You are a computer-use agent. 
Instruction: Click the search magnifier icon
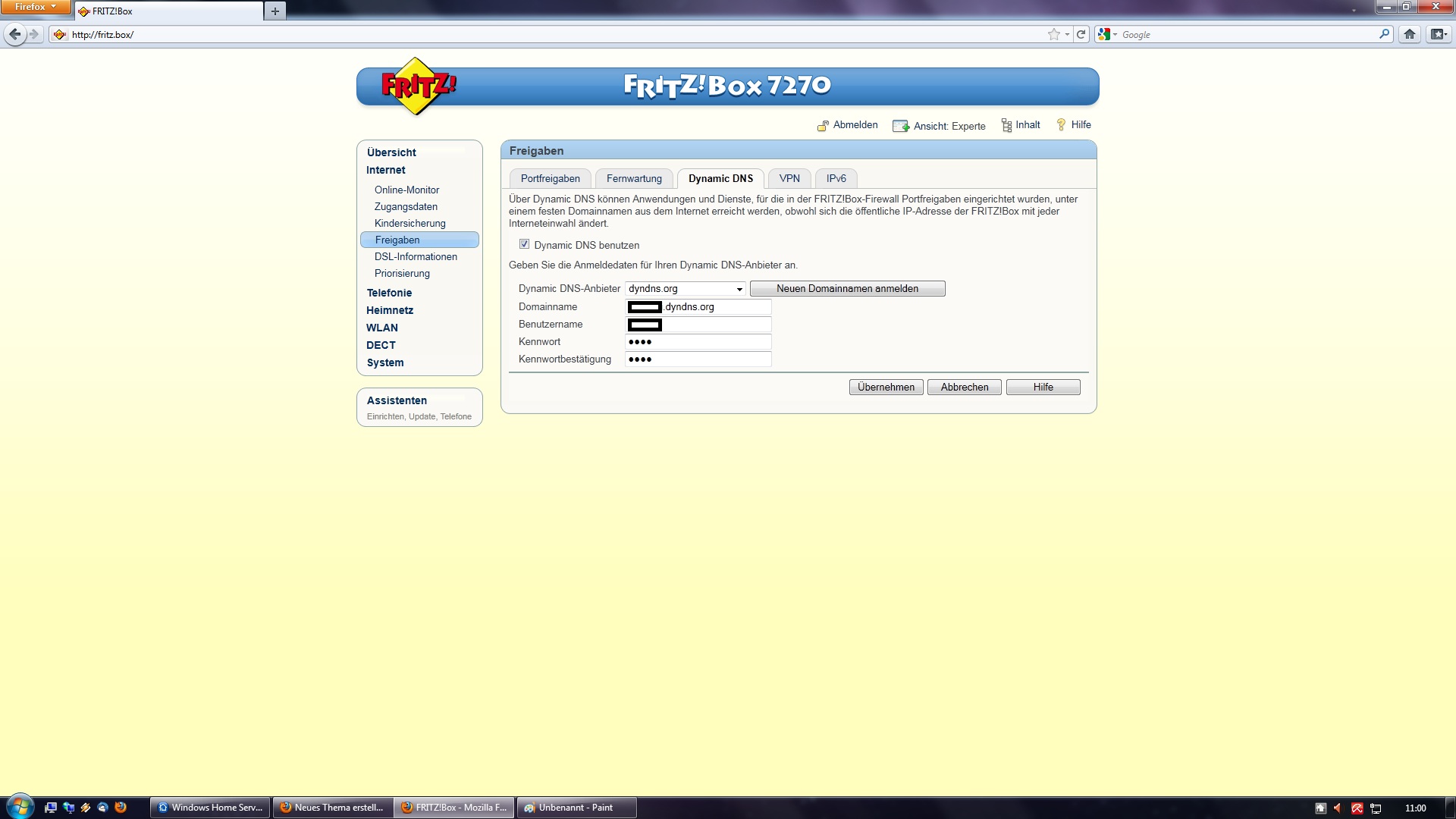click(1384, 34)
